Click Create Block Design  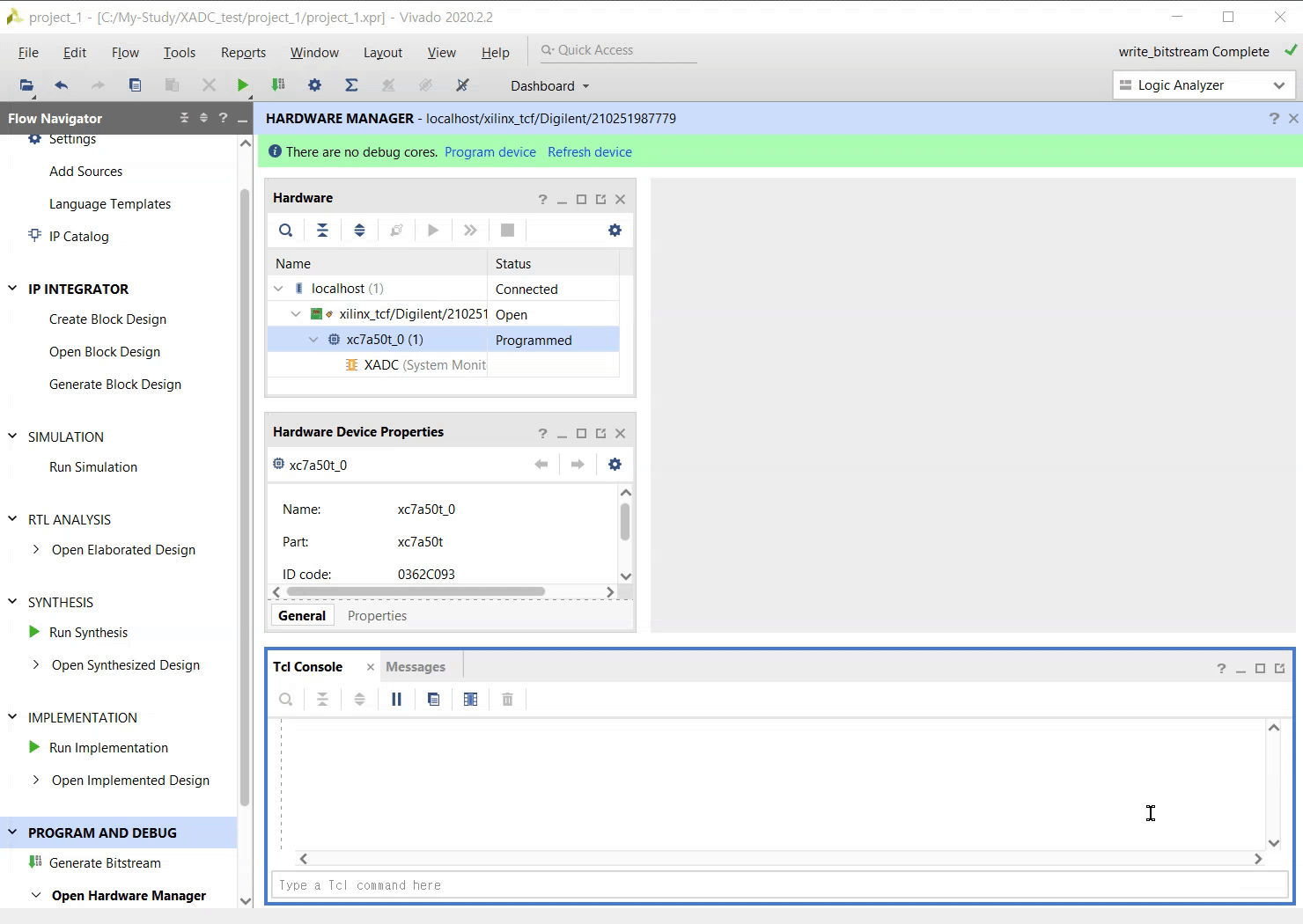pos(107,319)
